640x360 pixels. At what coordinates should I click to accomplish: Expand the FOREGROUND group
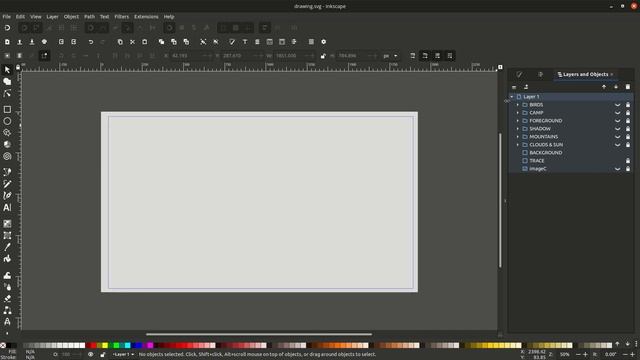click(518, 121)
